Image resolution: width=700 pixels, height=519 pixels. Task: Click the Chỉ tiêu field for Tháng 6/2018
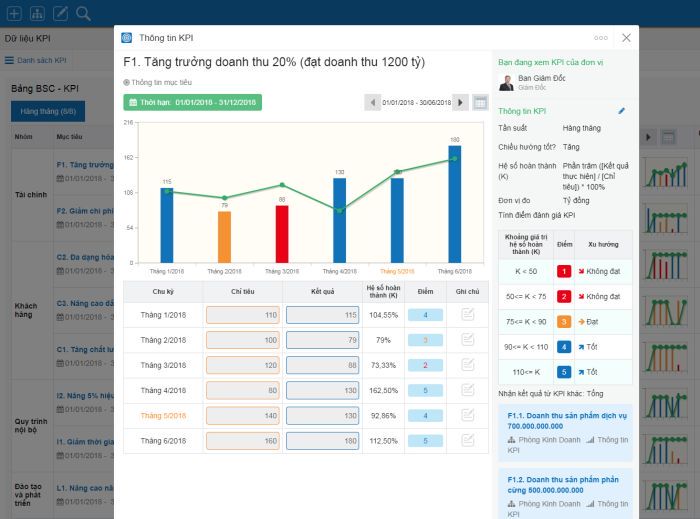click(242, 440)
